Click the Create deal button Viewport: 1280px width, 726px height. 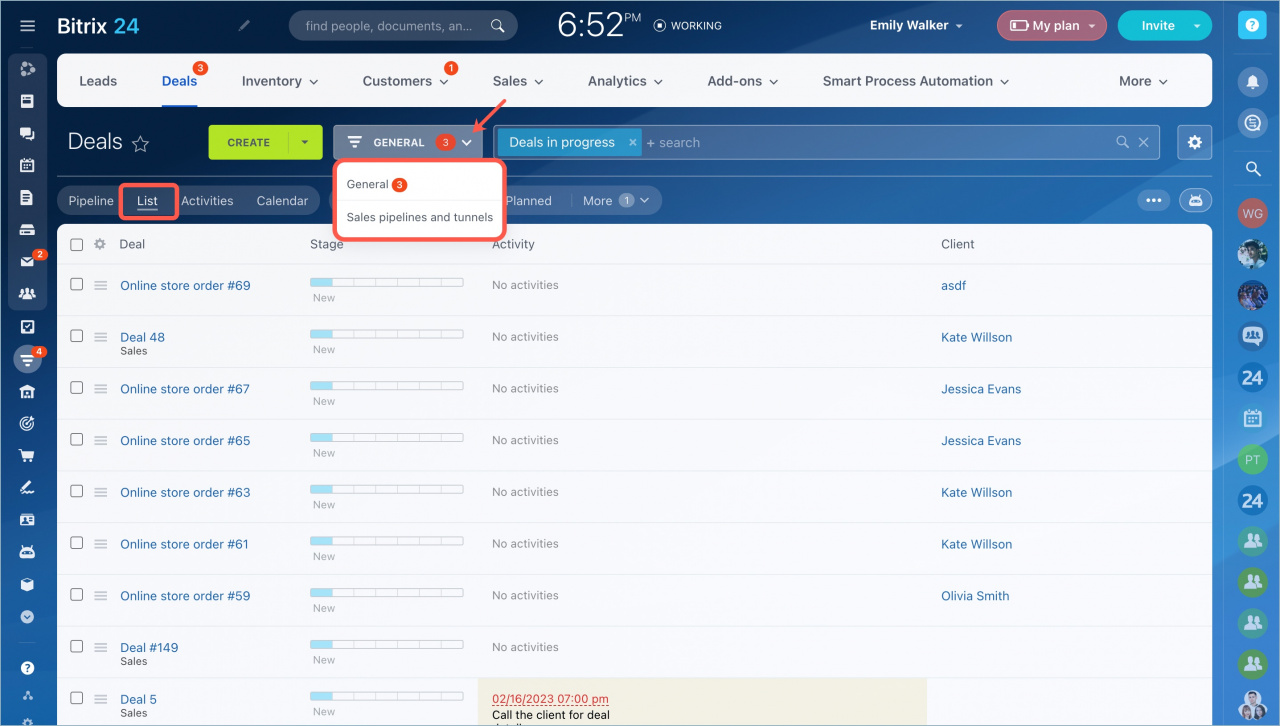(249, 143)
